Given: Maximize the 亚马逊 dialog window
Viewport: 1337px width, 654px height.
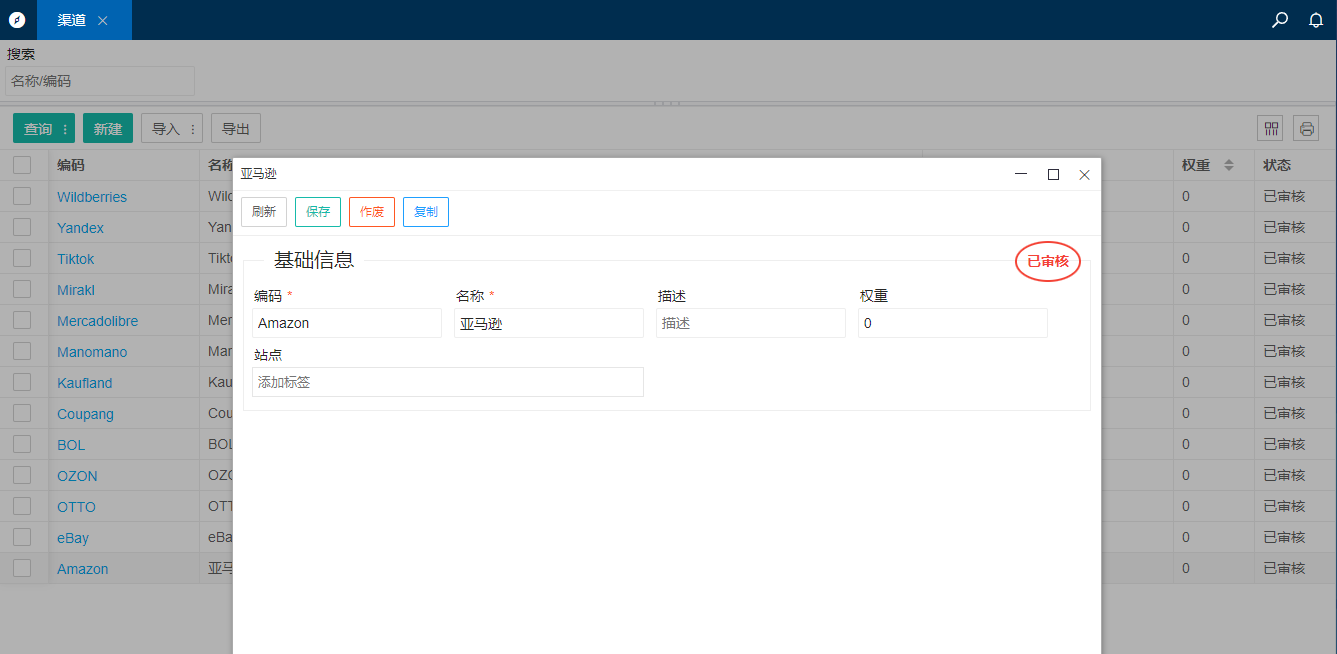Looking at the screenshot, I should click(1053, 174).
